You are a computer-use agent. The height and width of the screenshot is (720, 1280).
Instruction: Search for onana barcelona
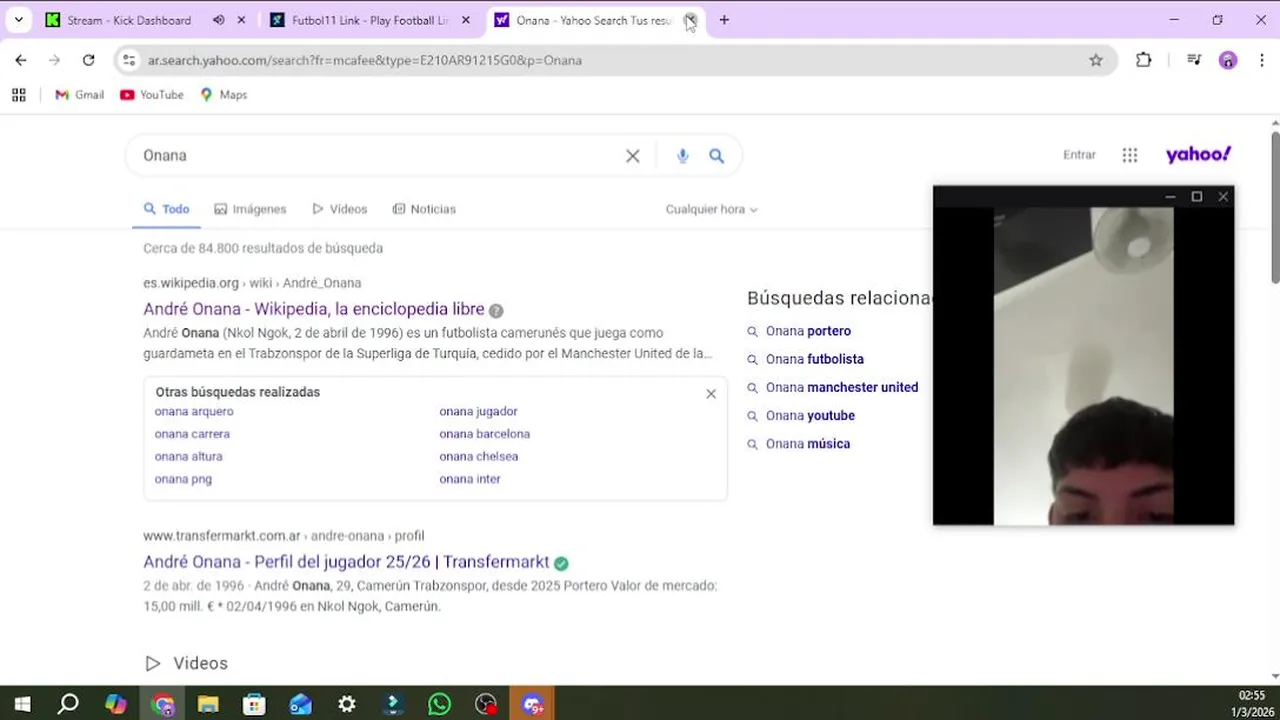(x=484, y=434)
